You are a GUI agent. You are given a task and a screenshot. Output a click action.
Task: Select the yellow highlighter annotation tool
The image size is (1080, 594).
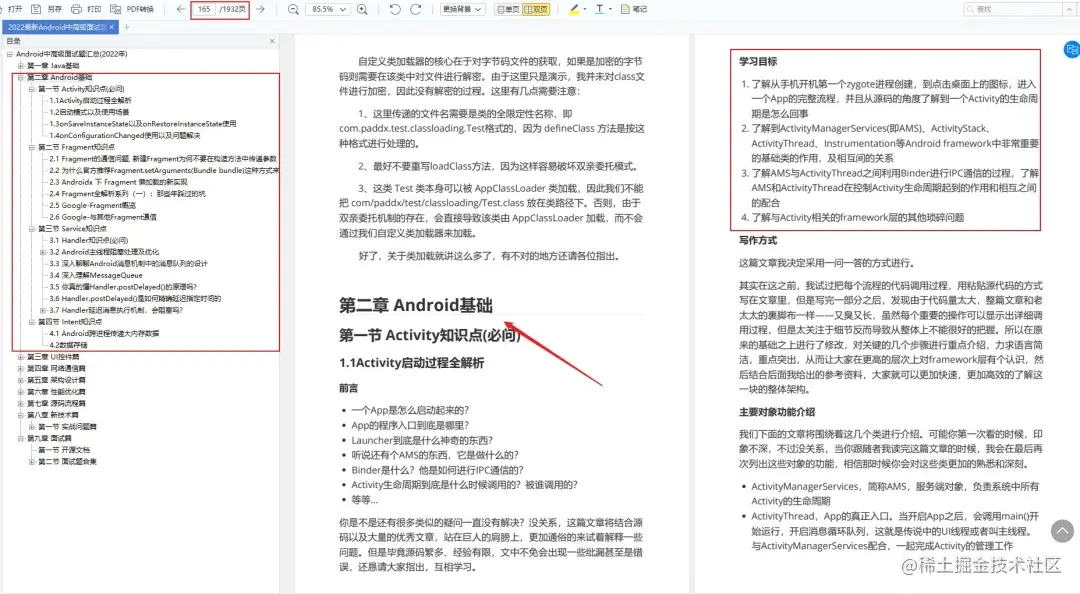[573, 11]
